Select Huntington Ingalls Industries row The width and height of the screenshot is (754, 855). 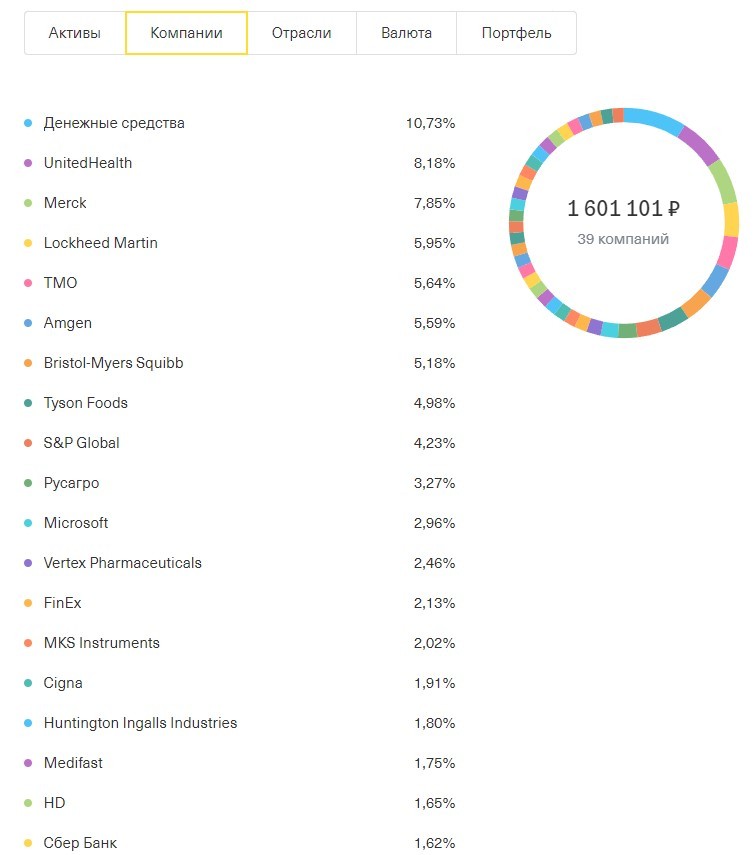[x=240, y=722]
